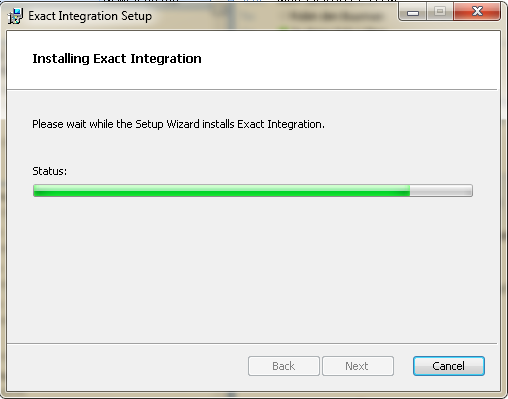
Task: Minimize the Exact Integration Setup window
Action: [x=413, y=13]
